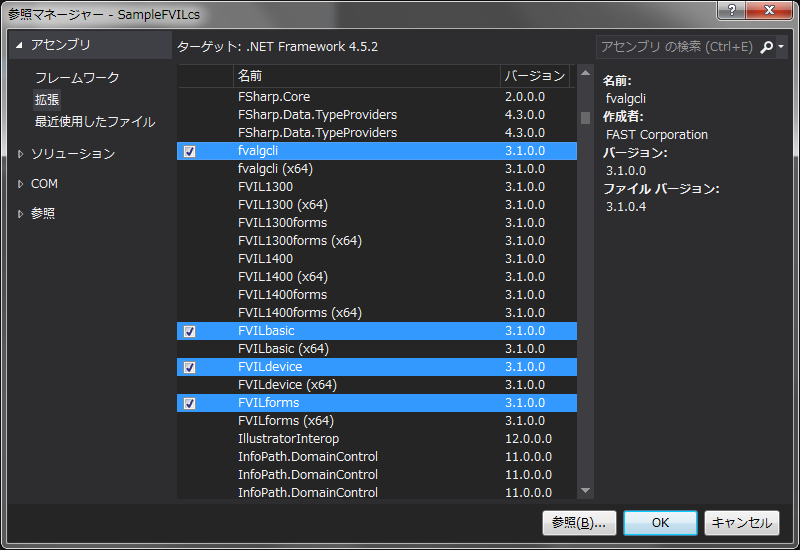Screen dimensions: 800x550
Task: Click file version 3.1.0.4 value
Action: click(x=626, y=207)
